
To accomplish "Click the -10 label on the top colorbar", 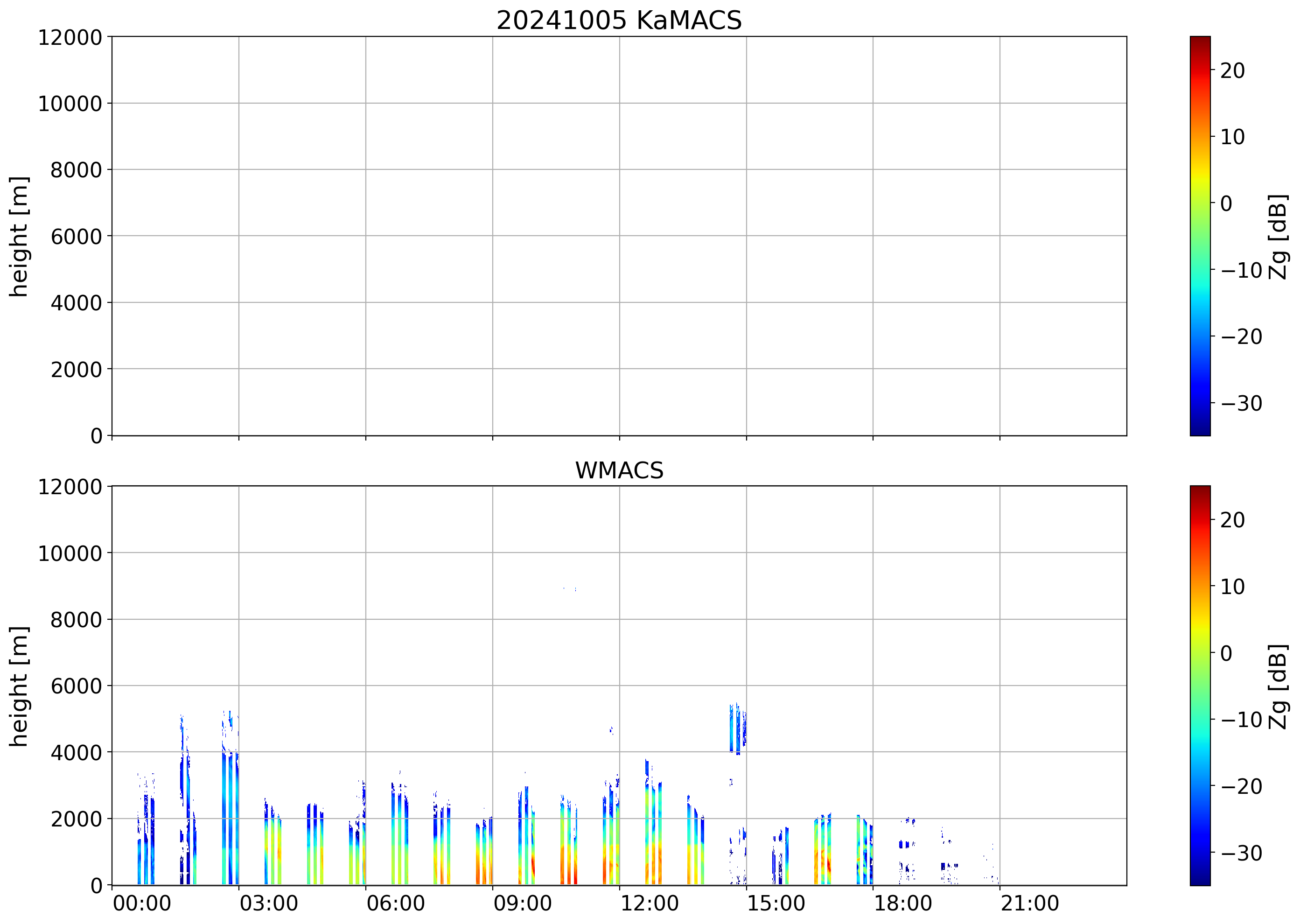I will (x=1241, y=270).
